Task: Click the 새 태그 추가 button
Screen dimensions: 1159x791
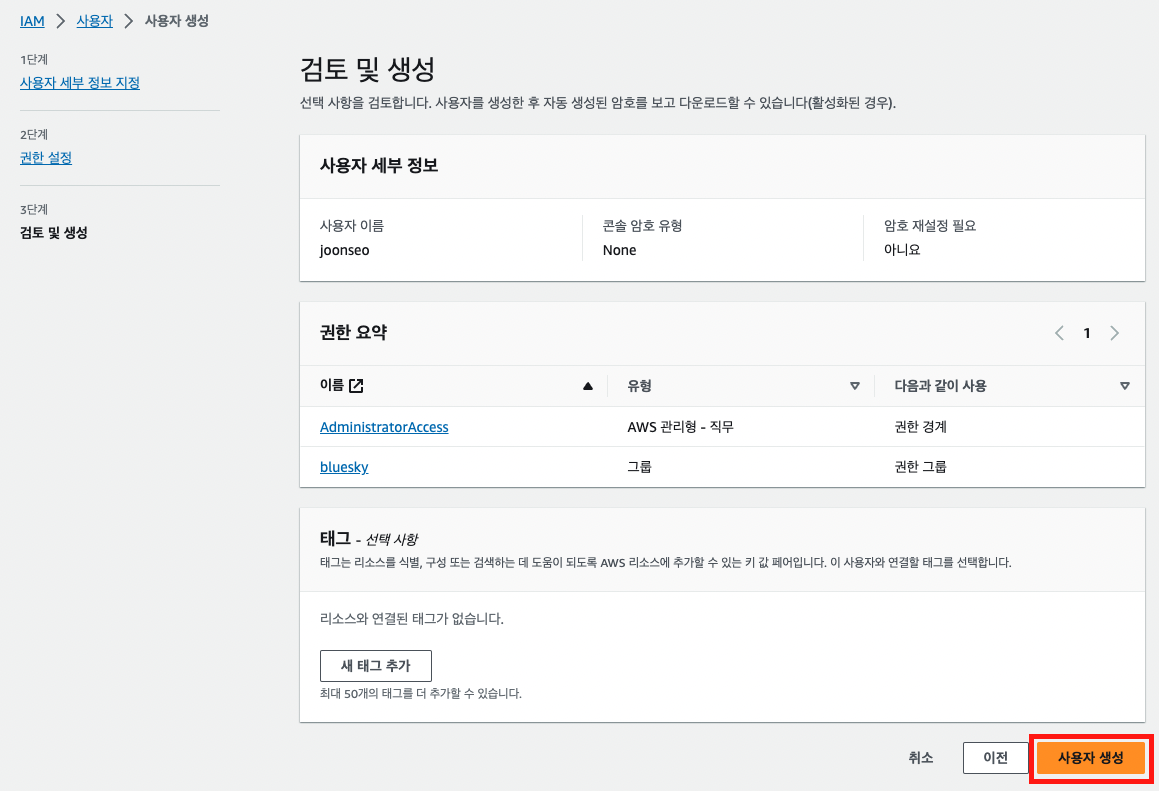Action: pyautogui.click(x=375, y=666)
